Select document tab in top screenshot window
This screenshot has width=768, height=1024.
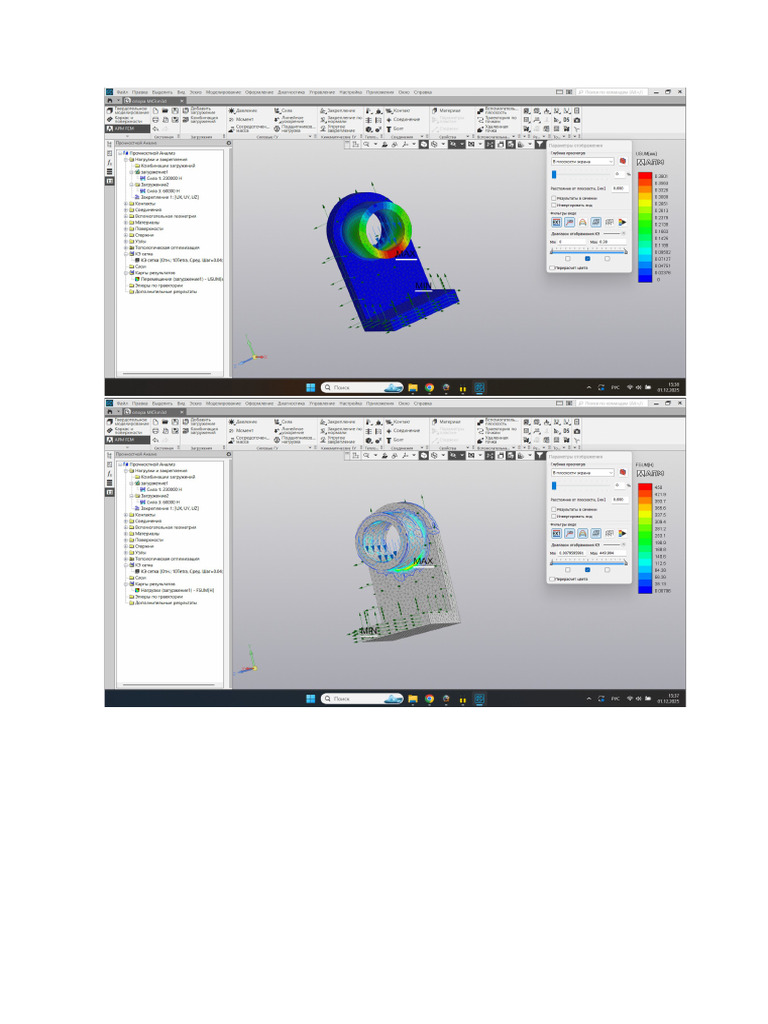[154, 101]
